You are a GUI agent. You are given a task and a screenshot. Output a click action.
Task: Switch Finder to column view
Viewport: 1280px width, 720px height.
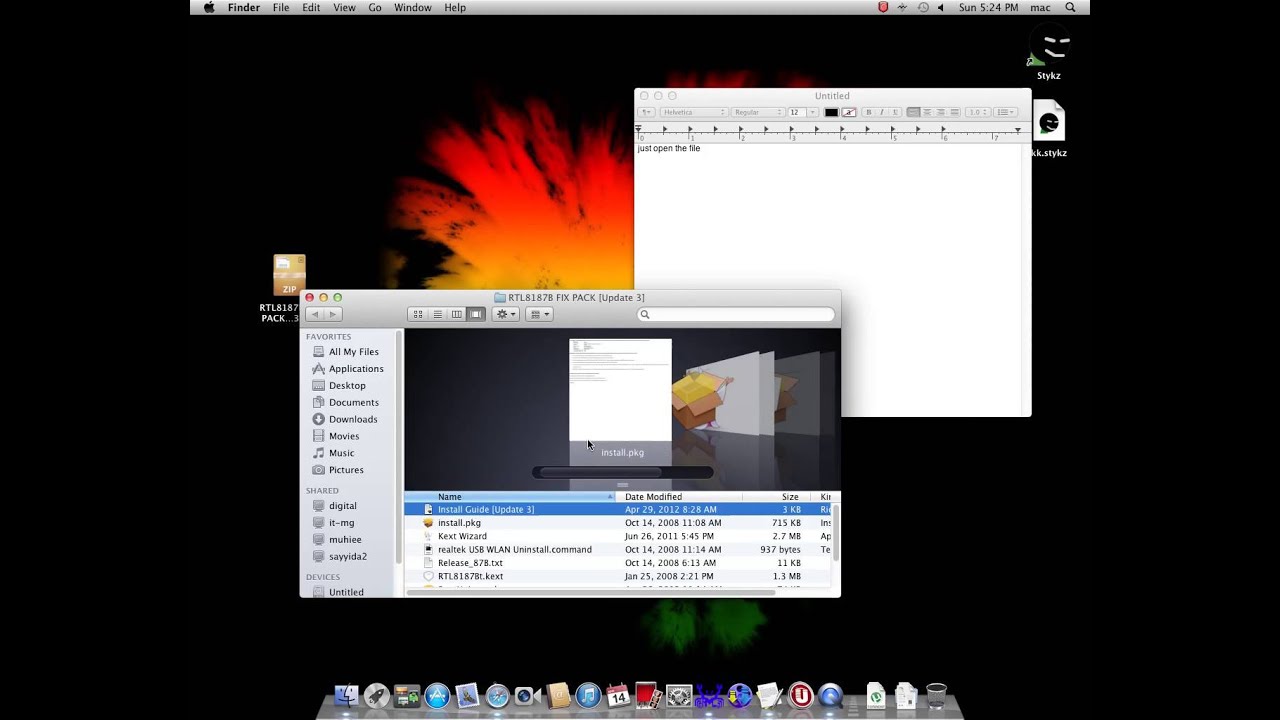point(457,314)
